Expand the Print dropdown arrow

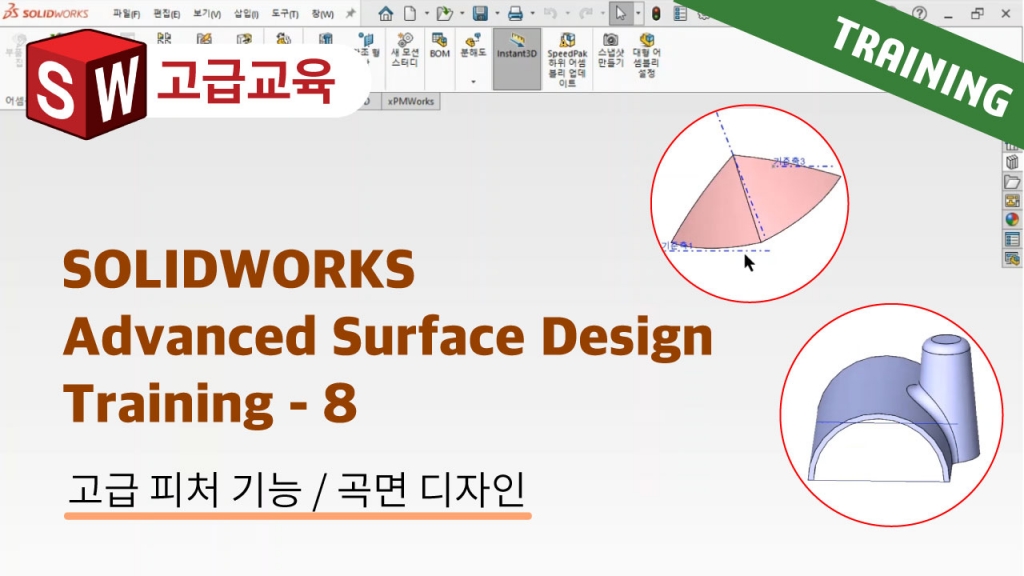(532, 13)
